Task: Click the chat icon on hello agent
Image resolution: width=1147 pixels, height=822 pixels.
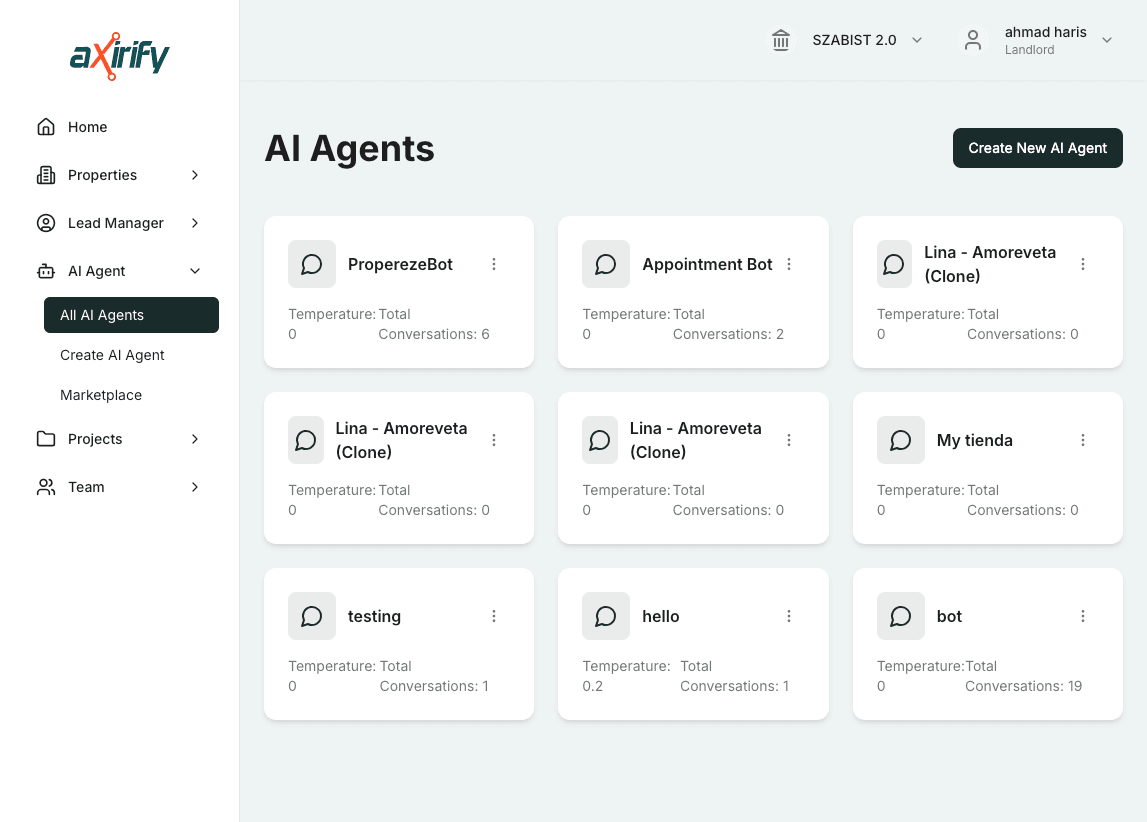Action: tap(606, 616)
